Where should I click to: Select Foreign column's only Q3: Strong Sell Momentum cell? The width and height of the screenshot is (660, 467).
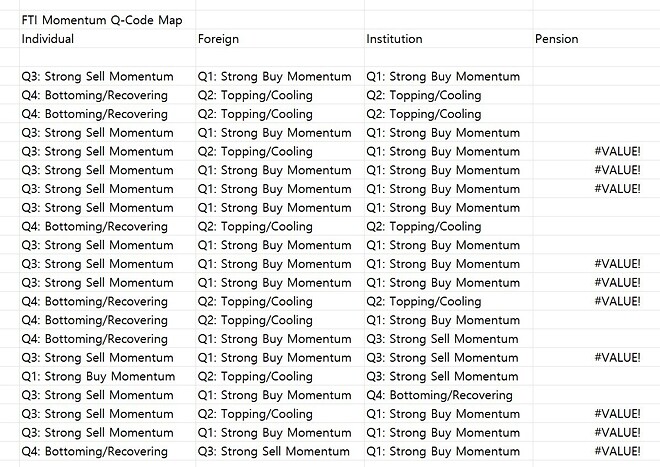(x=274, y=451)
